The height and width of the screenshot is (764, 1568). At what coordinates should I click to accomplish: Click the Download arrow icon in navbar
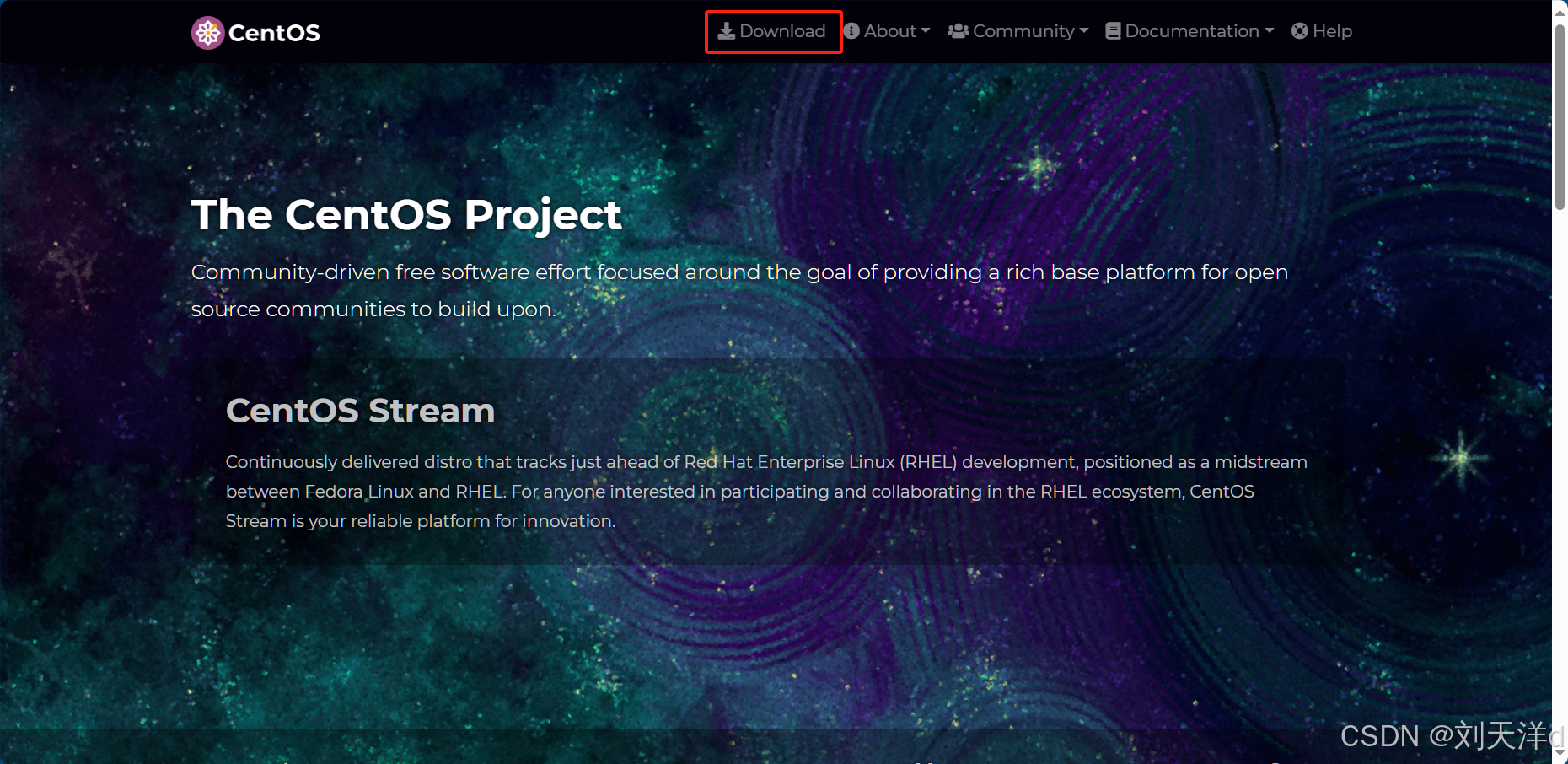pyautogui.click(x=726, y=31)
